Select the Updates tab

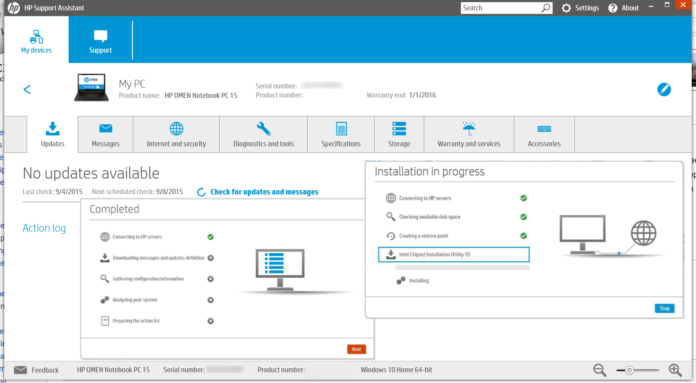point(52,134)
